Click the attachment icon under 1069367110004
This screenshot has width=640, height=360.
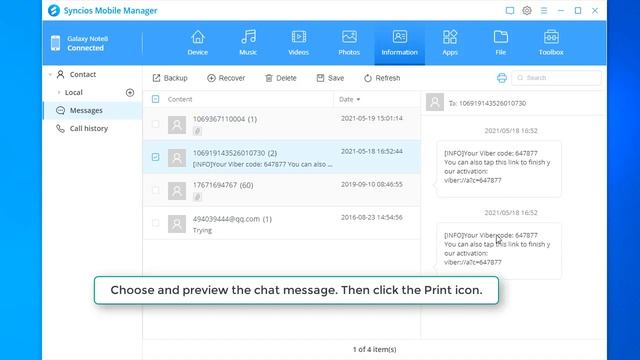click(x=197, y=131)
